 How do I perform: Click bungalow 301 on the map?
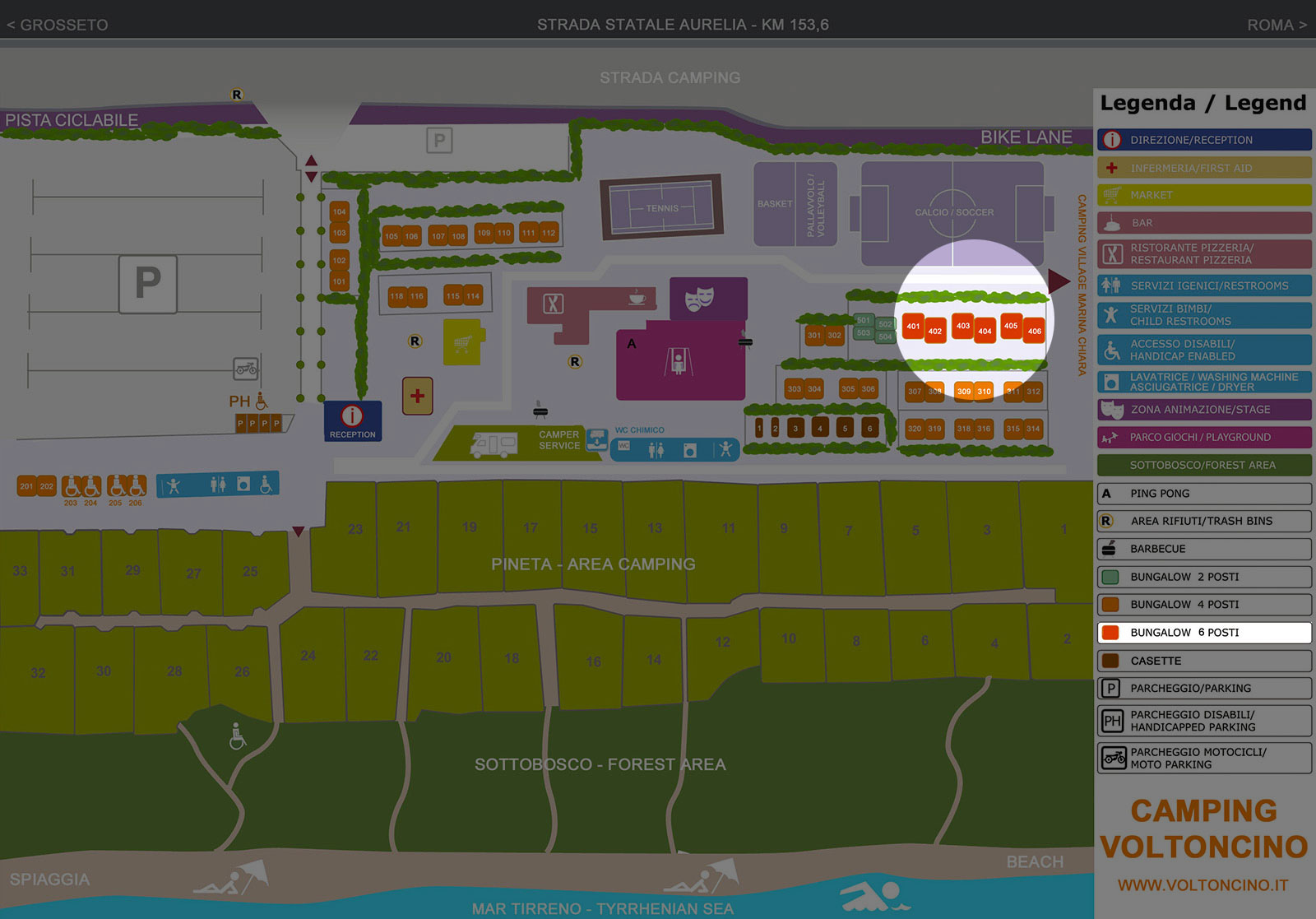814,335
